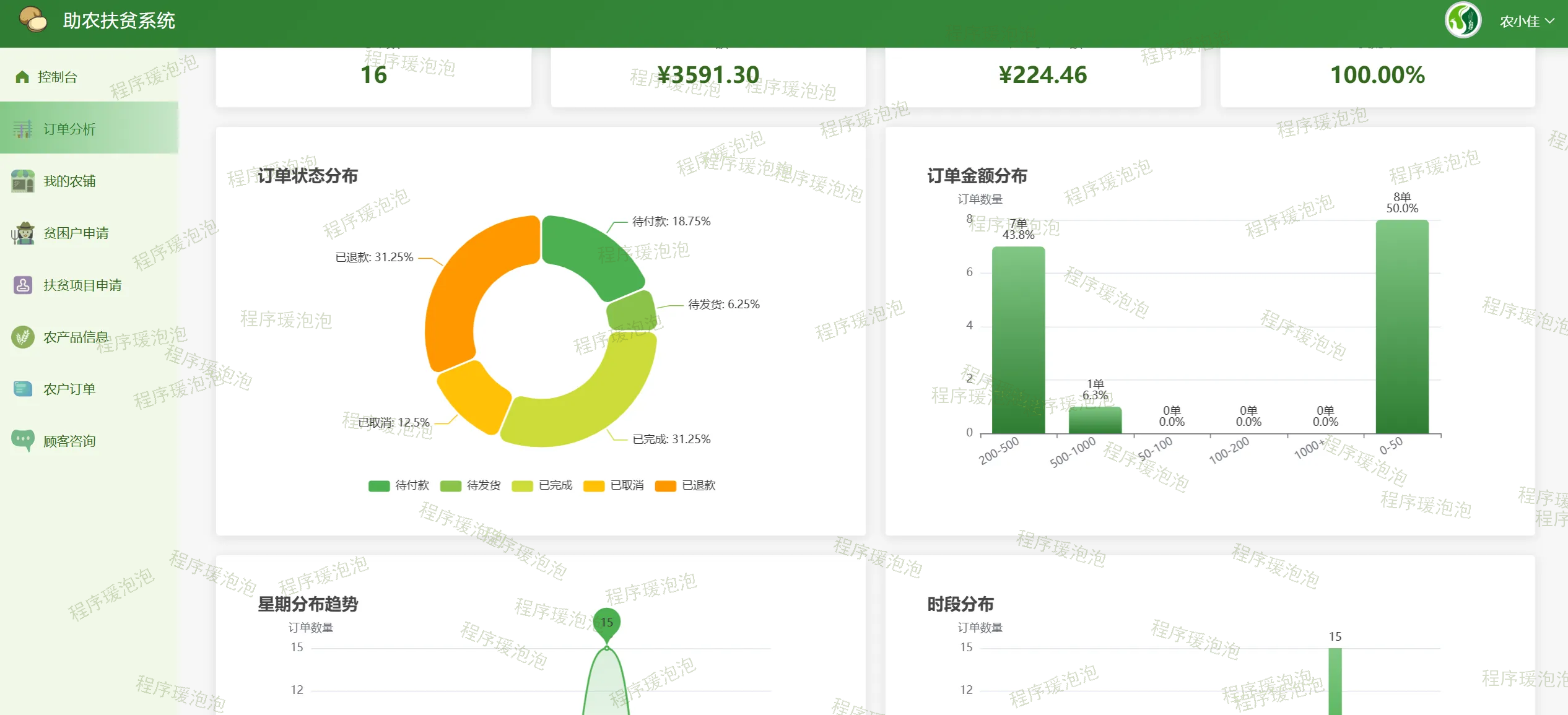Open the 我的农铺 menu item
1568x715 pixels.
(x=69, y=181)
